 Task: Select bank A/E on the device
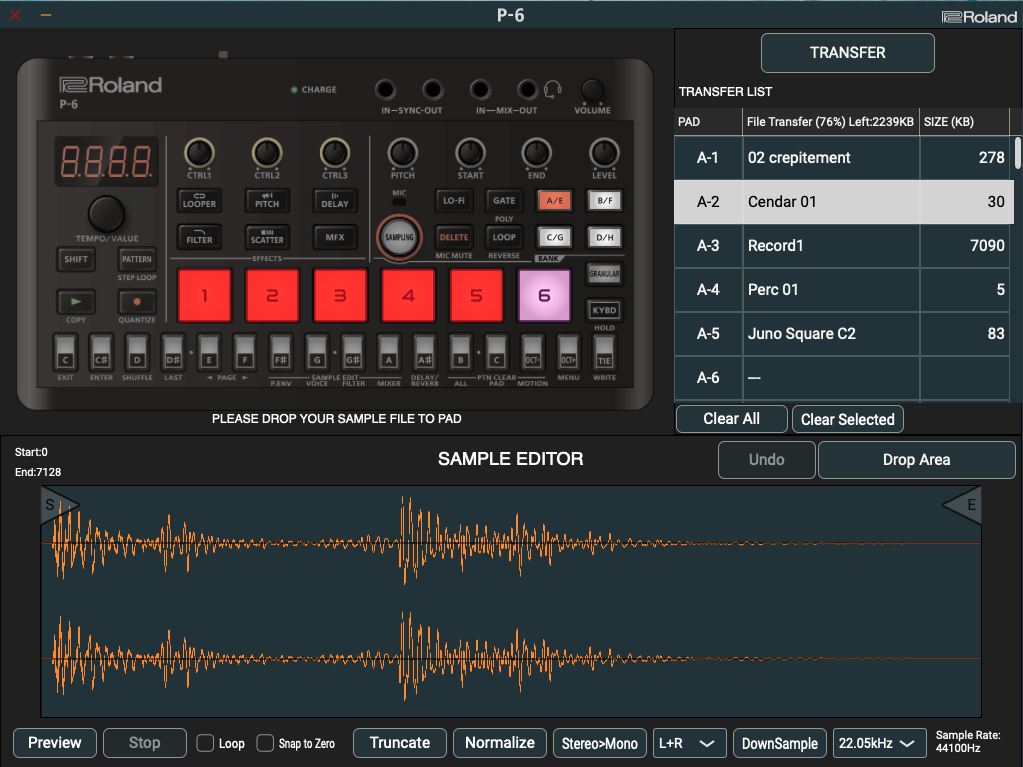point(553,200)
